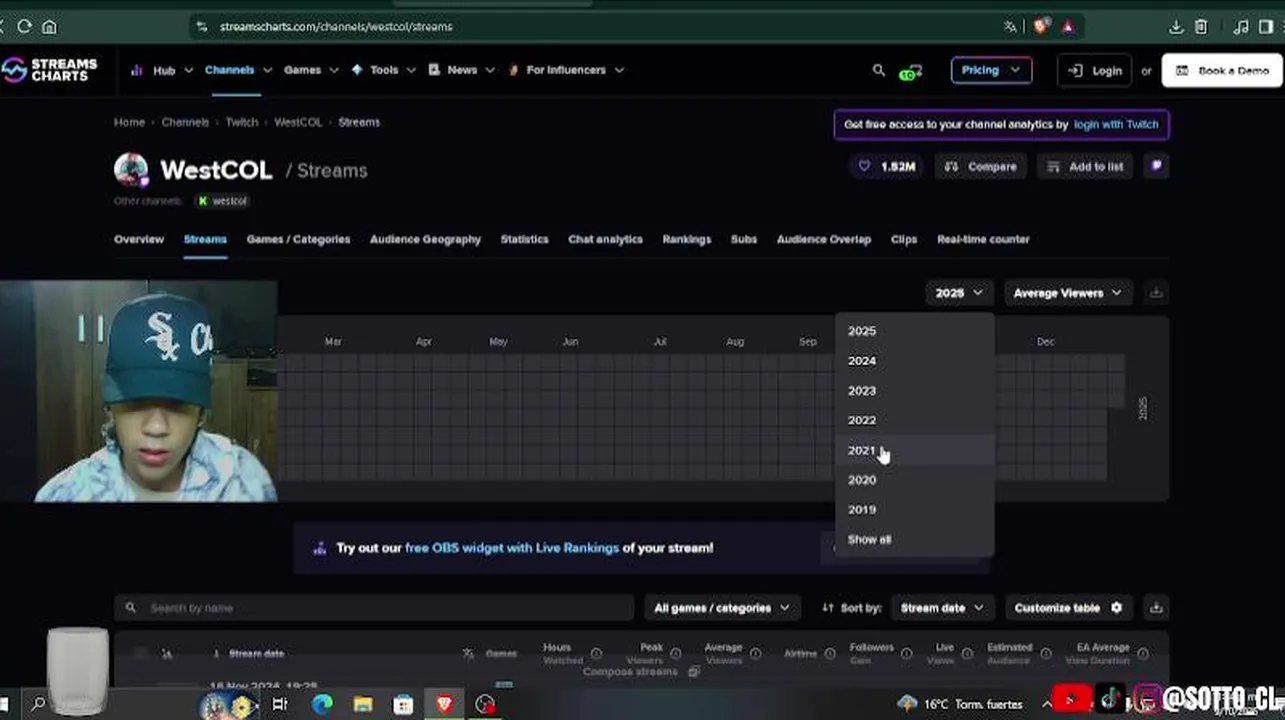Select 2024 in year list
1285x720 pixels.
pyautogui.click(x=915, y=361)
